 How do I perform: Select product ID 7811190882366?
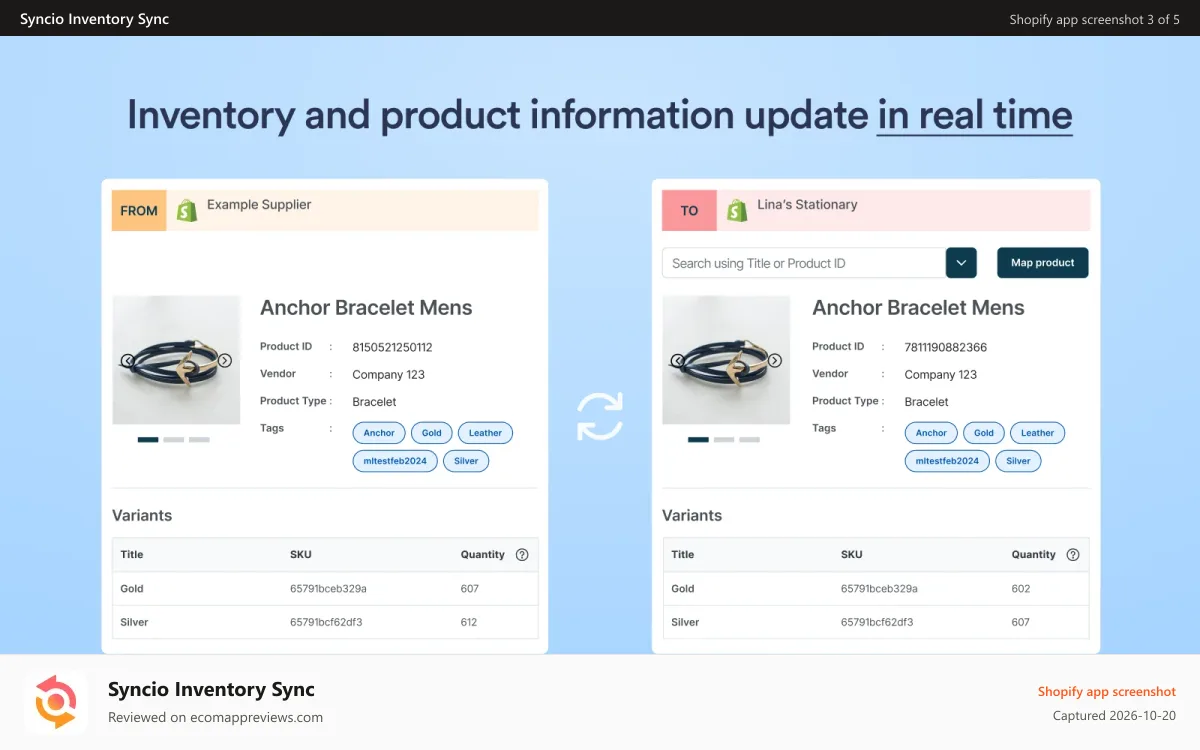tap(945, 348)
